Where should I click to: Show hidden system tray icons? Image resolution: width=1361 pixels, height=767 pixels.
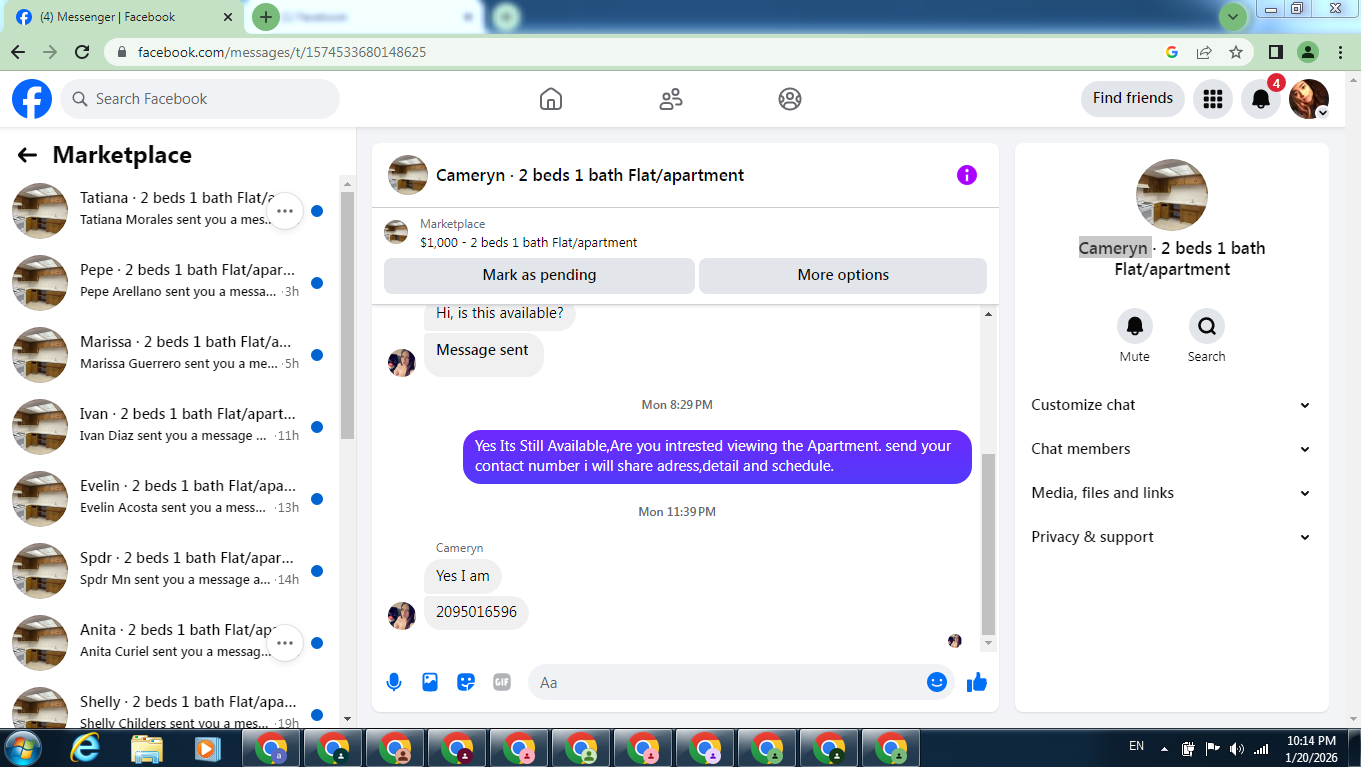point(1164,748)
